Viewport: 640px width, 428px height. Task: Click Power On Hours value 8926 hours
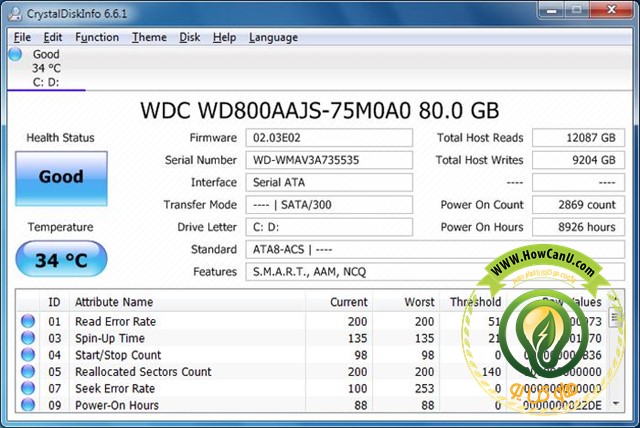pos(578,227)
